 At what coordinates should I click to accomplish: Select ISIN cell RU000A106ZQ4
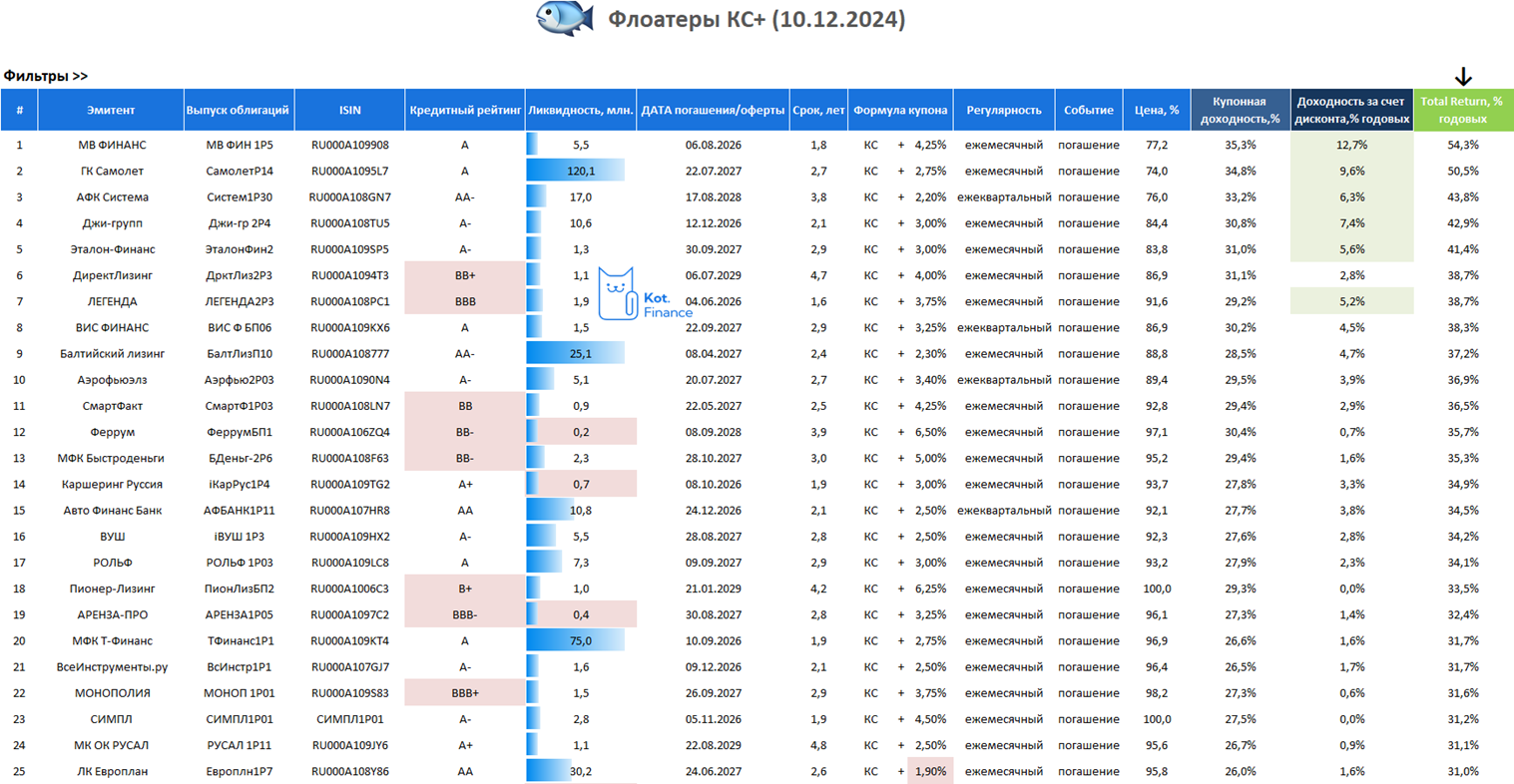coord(349,432)
